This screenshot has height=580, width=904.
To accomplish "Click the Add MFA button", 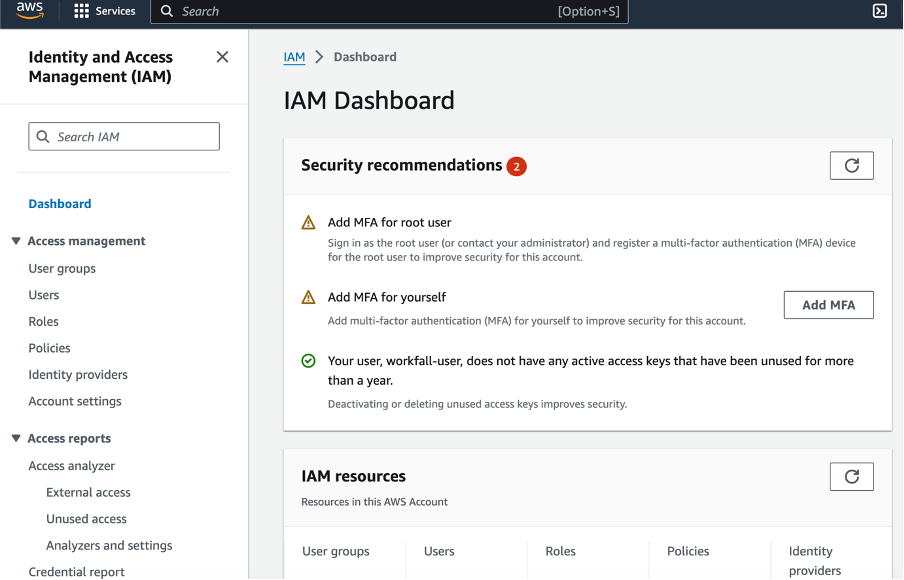I will pos(828,305).
